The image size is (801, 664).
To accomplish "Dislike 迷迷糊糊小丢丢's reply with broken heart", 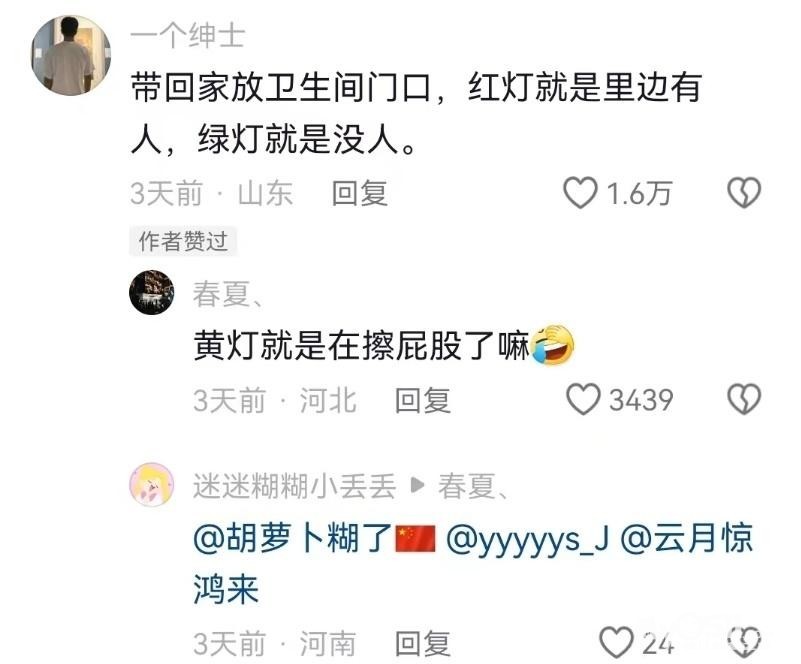I will click(x=744, y=642).
